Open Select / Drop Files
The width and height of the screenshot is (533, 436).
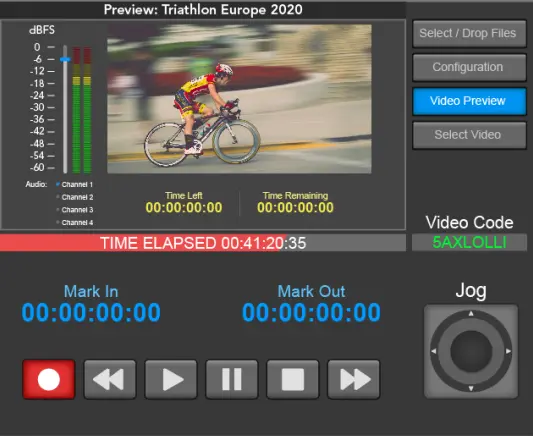[469, 33]
